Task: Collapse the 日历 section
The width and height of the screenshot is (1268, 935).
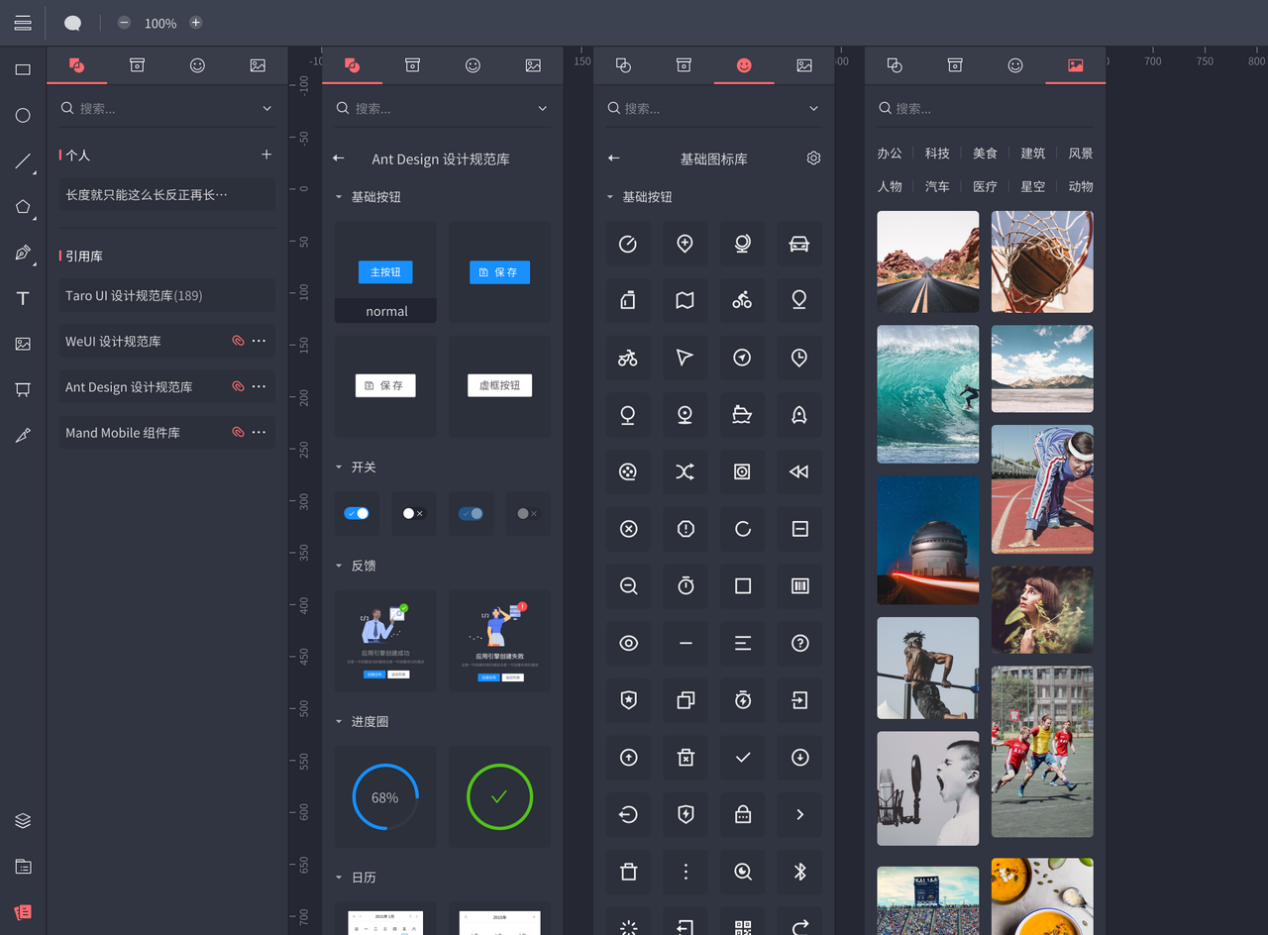Action: click(x=339, y=877)
